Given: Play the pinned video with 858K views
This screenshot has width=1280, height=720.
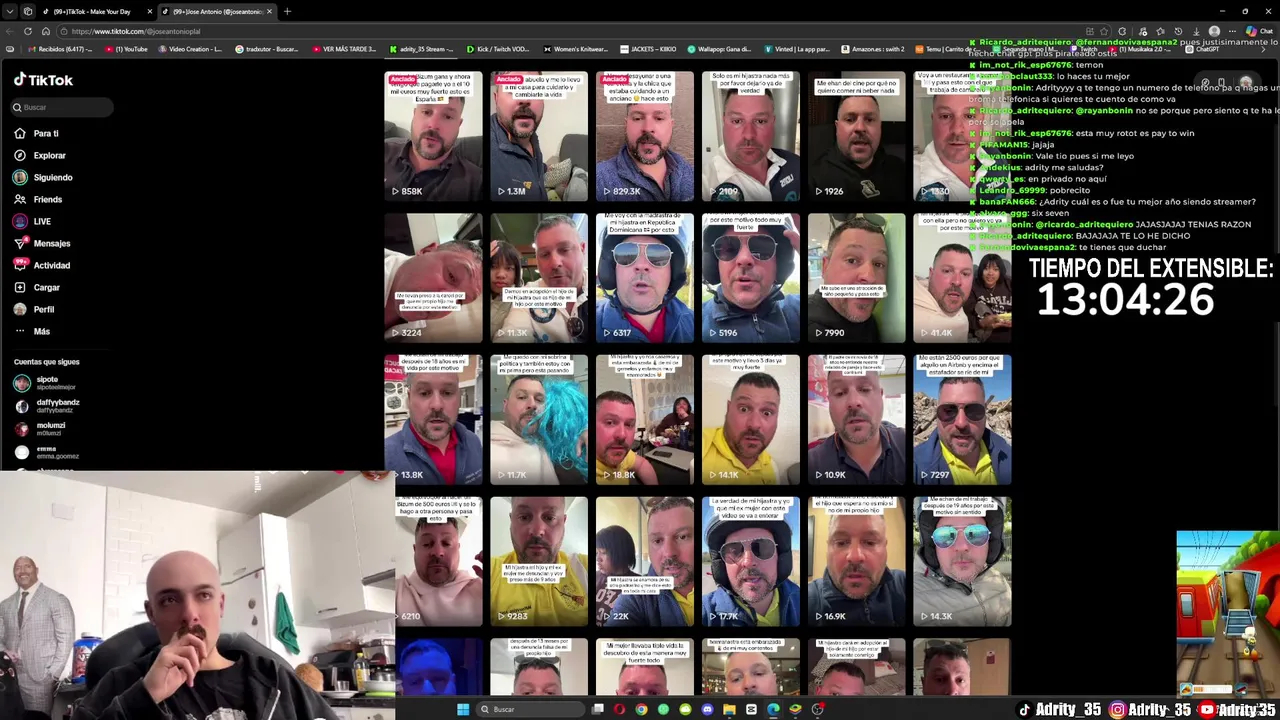Looking at the screenshot, I should (x=433, y=136).
